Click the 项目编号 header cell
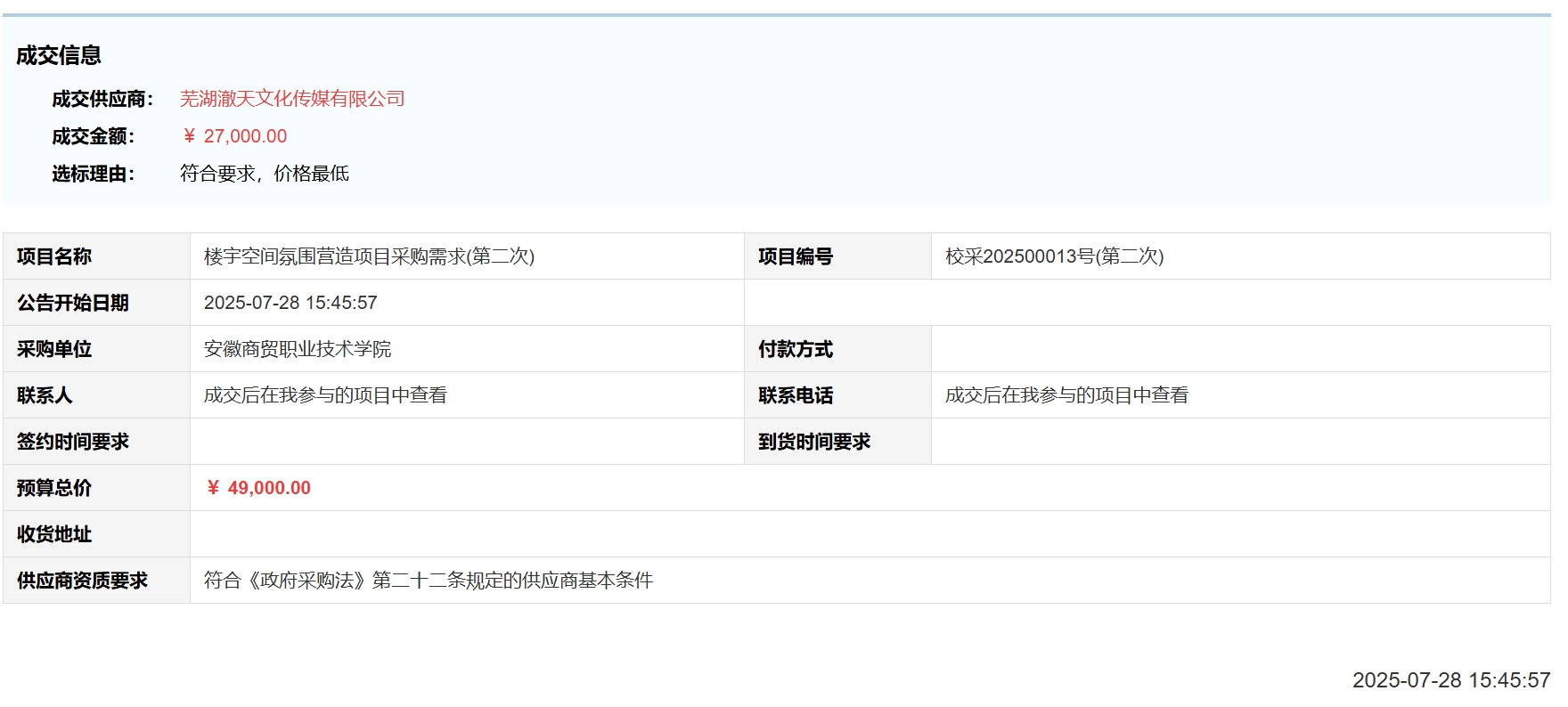 pyautogui.click(x=796, y=256)
